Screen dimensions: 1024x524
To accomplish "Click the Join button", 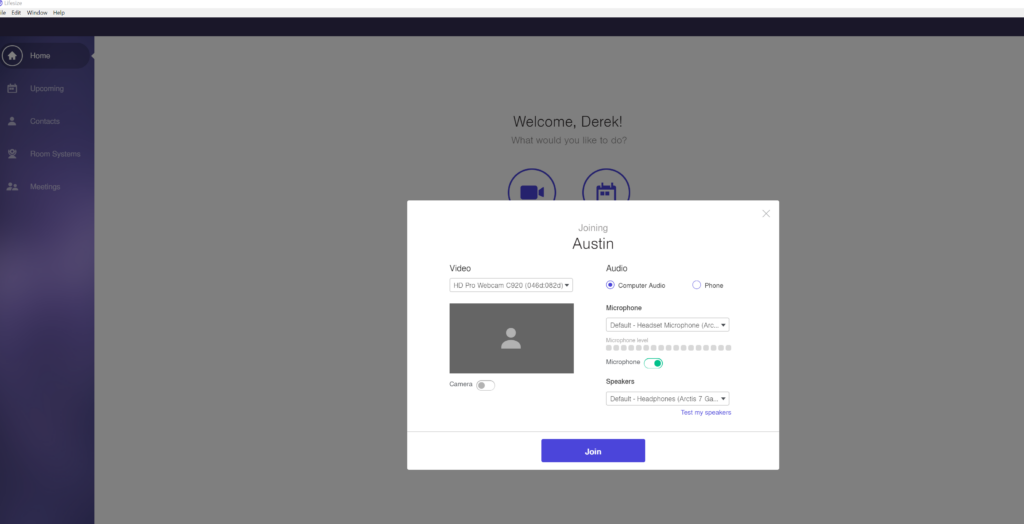I will tap(593, 451).
